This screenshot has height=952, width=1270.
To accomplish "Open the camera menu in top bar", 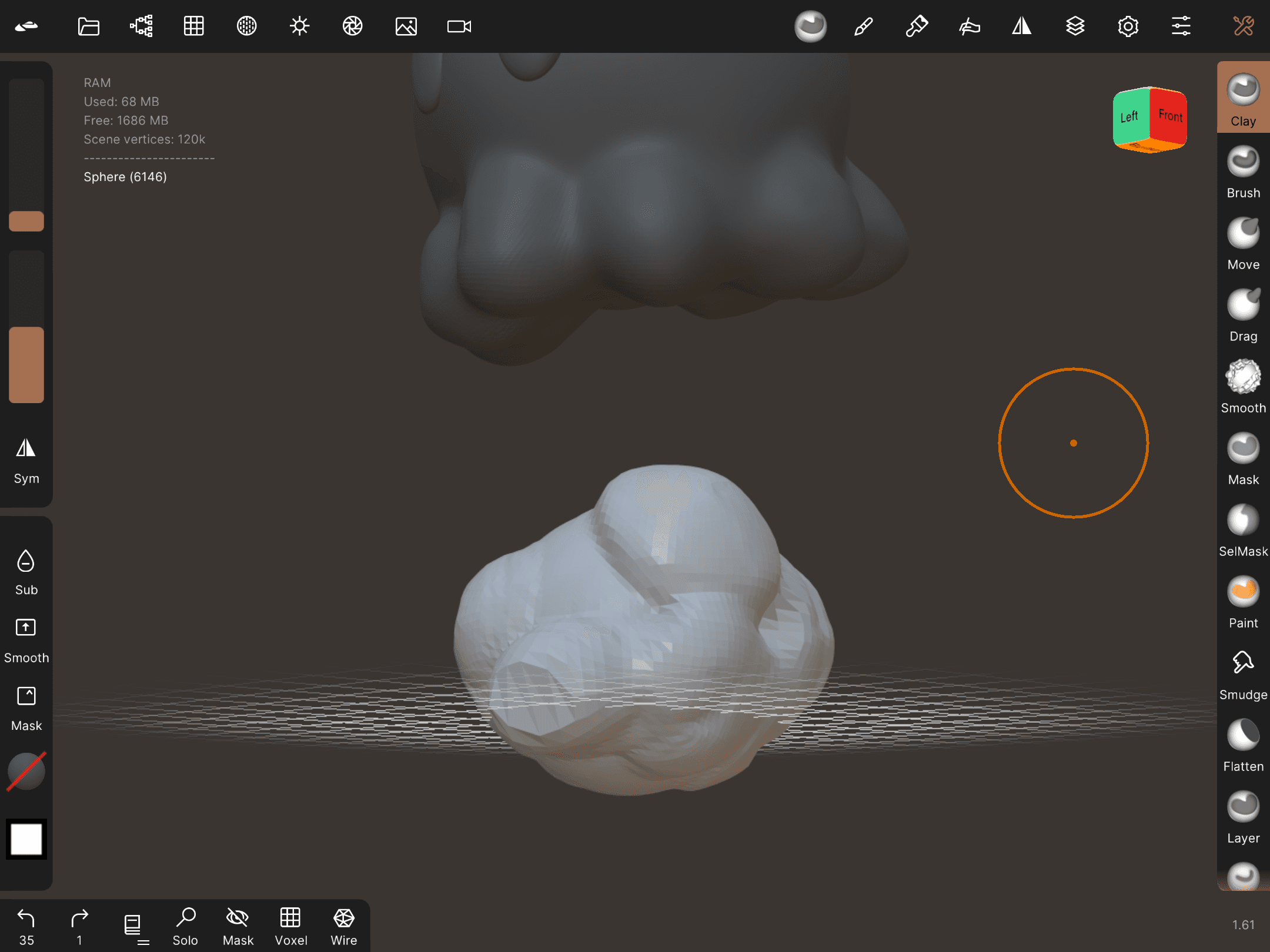I will 459,26.
